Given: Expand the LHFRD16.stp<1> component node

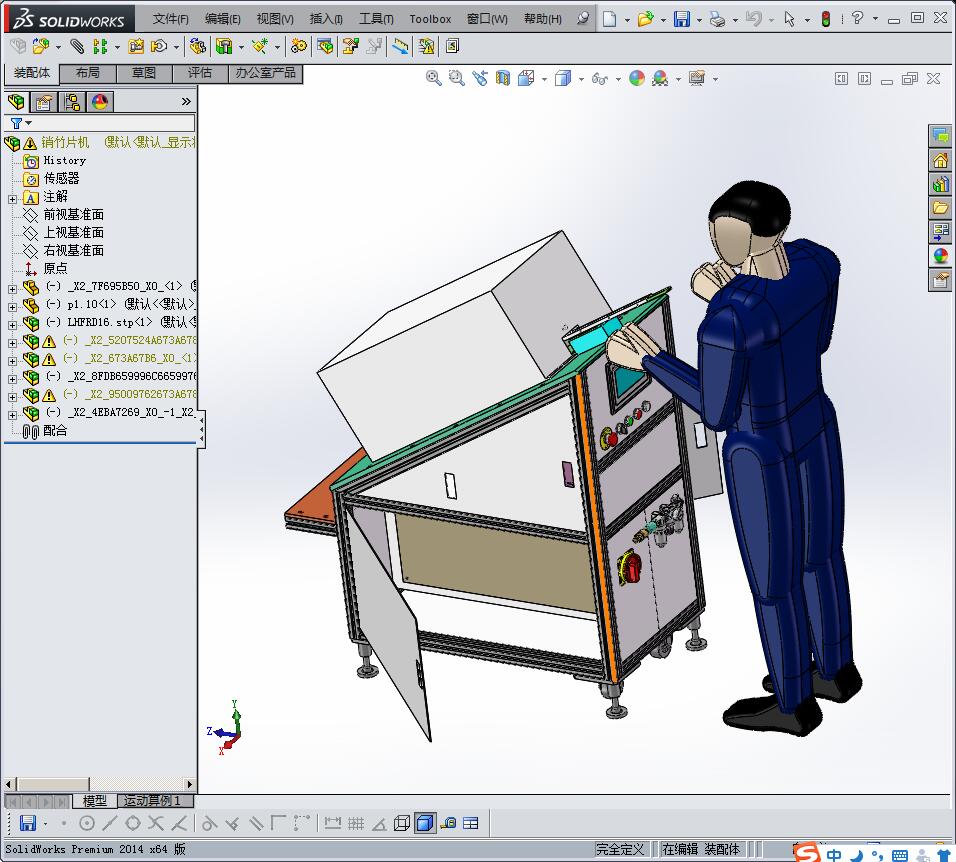Looking at the screenshot, I should (12, 325).
